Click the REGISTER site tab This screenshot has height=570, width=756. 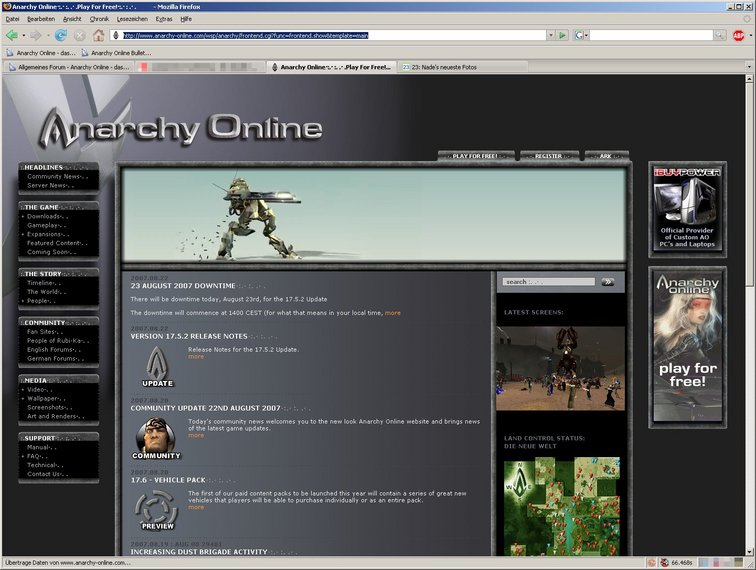point(549,156)
